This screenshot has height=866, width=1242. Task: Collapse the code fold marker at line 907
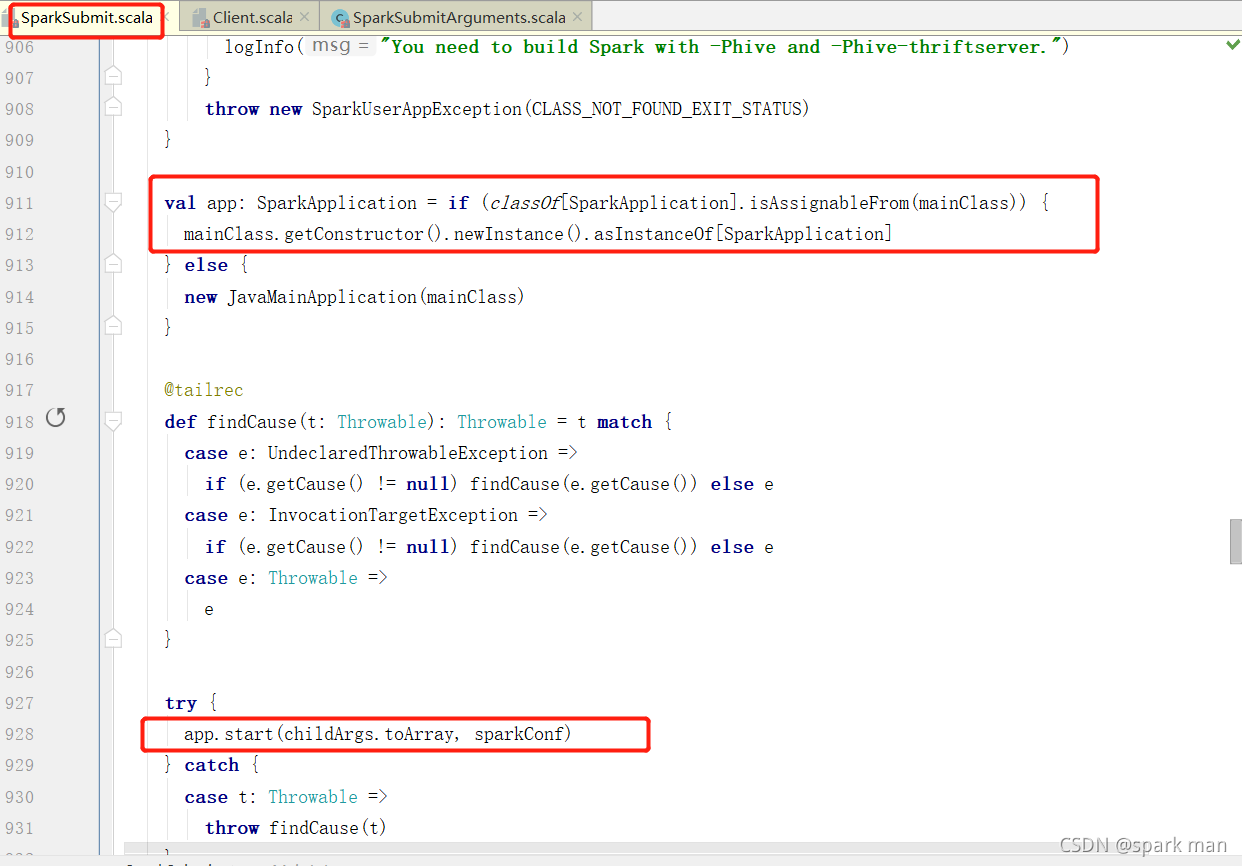pyautogui.click(x=113, y=76)
